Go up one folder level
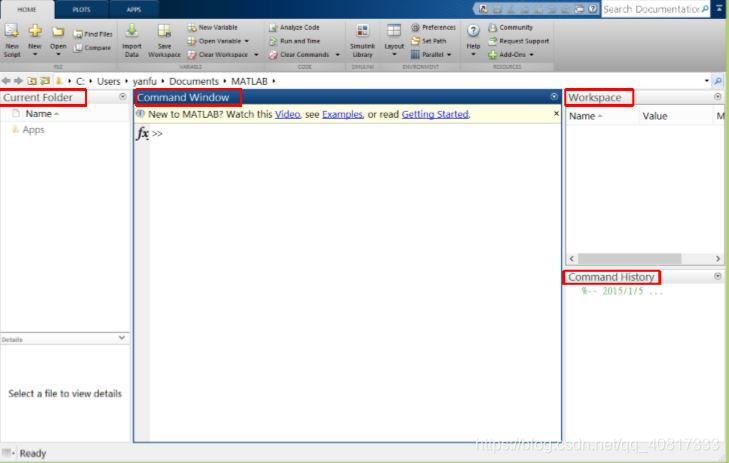The image size is (729, 463). [x=32, y=81]
